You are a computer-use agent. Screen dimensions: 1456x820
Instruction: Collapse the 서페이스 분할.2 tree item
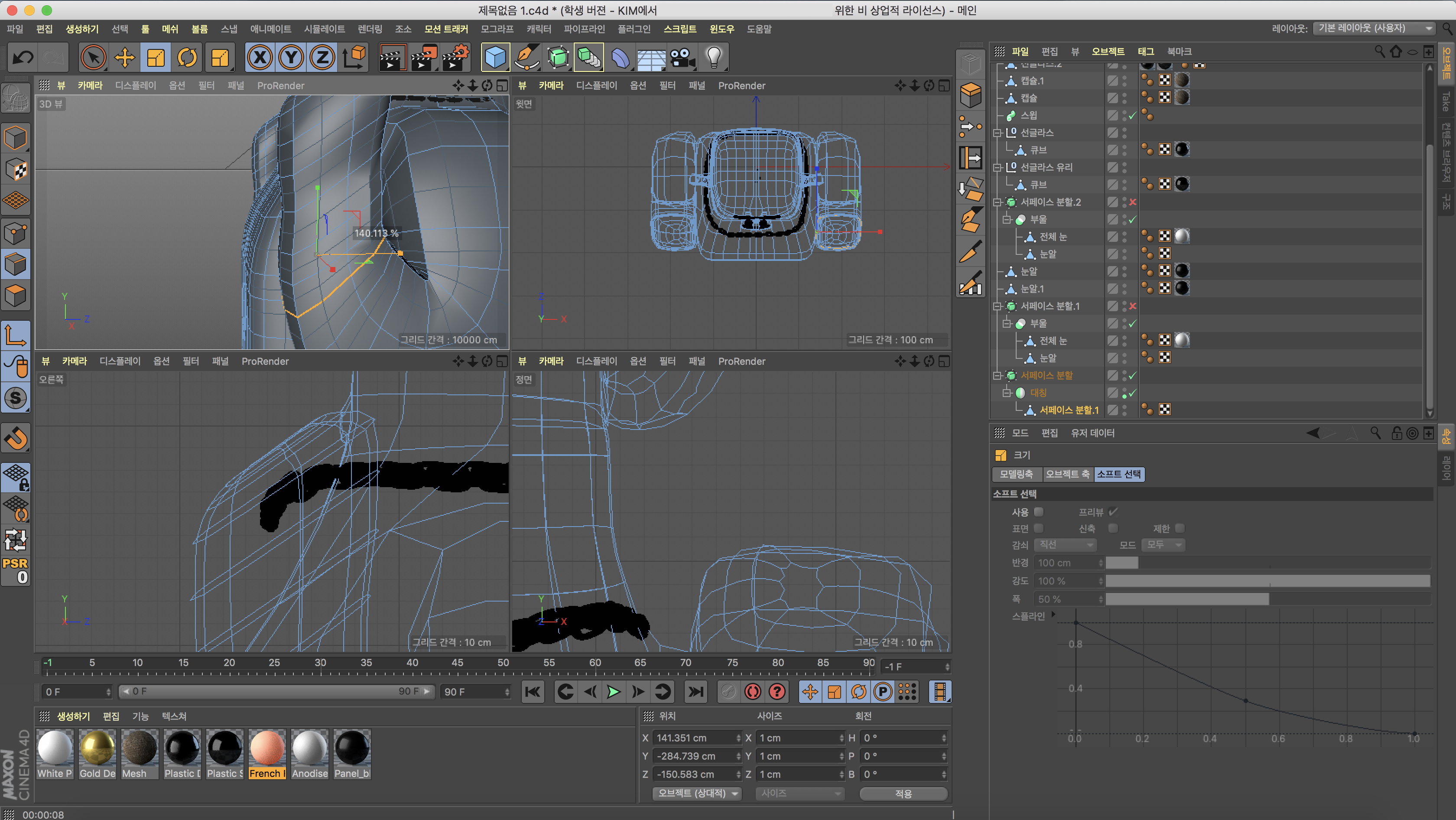coord(998,202)
